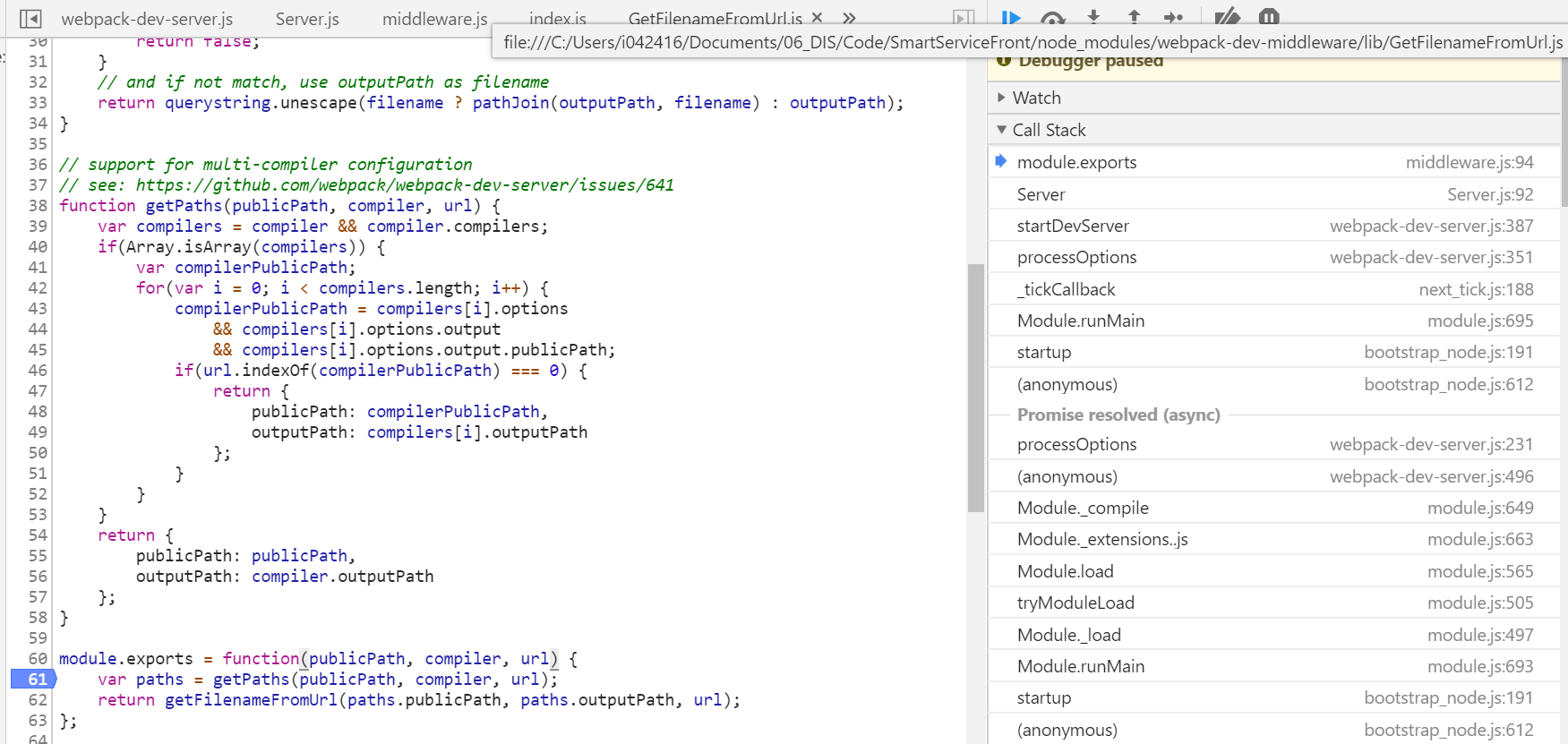This screenshot has height=744, width=1568.
Task: Open webpack-dev-server.js:387 source link
Action: [x=1431, y=226]
